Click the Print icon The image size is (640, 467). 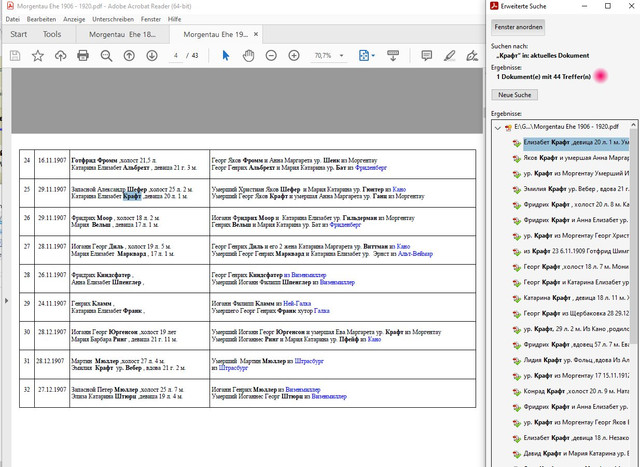[x=83, y=56]
